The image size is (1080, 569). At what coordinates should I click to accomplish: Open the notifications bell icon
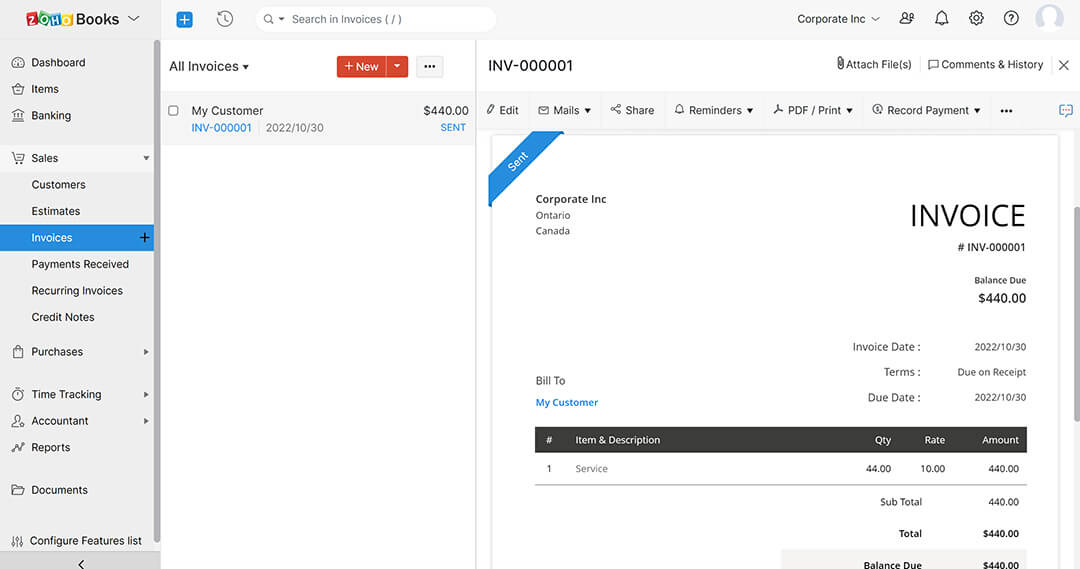[x=941, y=19]
